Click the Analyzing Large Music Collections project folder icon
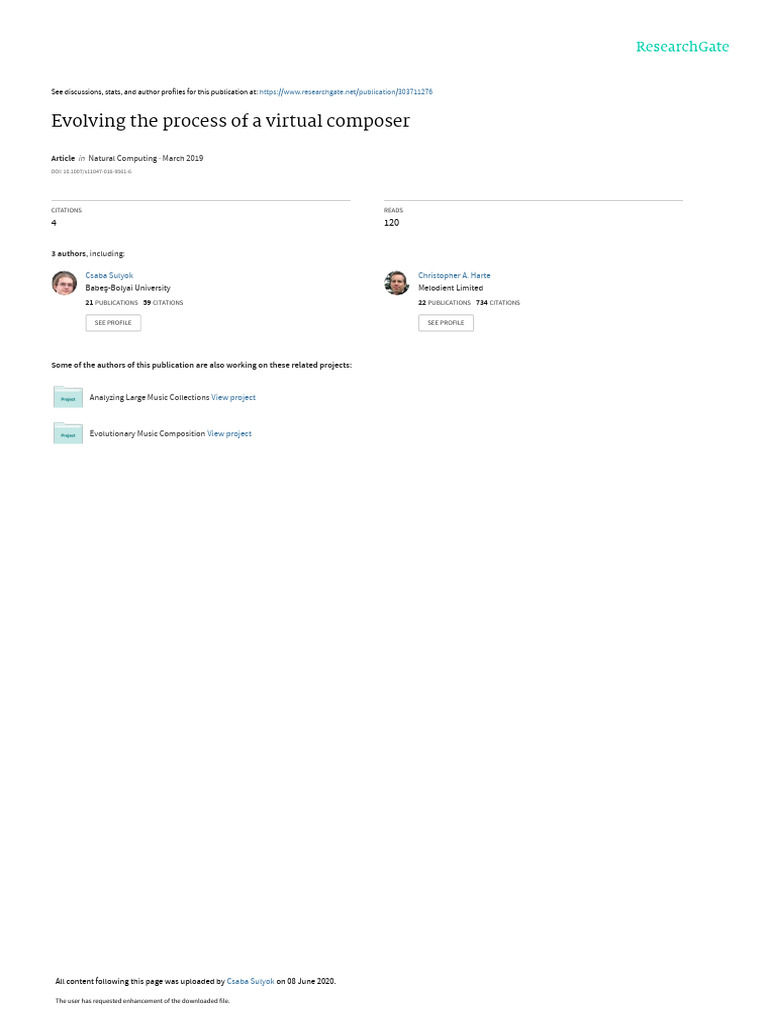Screen dimensions: 768x1024 (x=68, y=397)
